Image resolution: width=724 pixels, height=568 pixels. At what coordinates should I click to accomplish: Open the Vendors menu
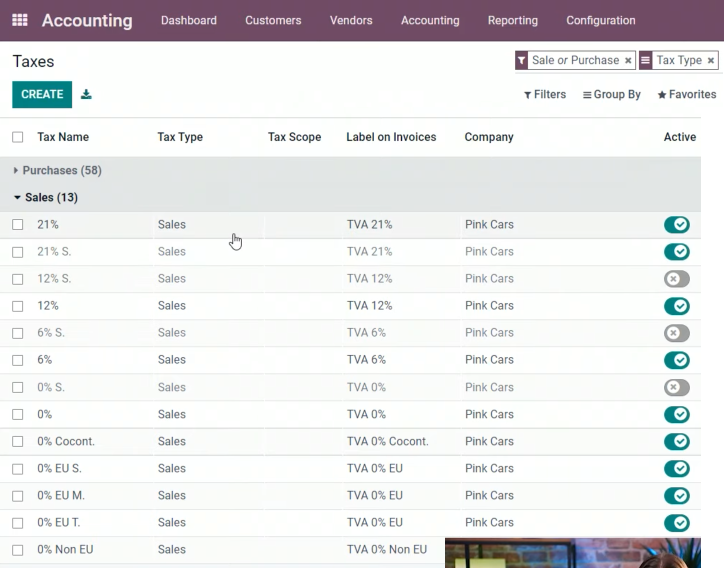click(x=351, y=20)
